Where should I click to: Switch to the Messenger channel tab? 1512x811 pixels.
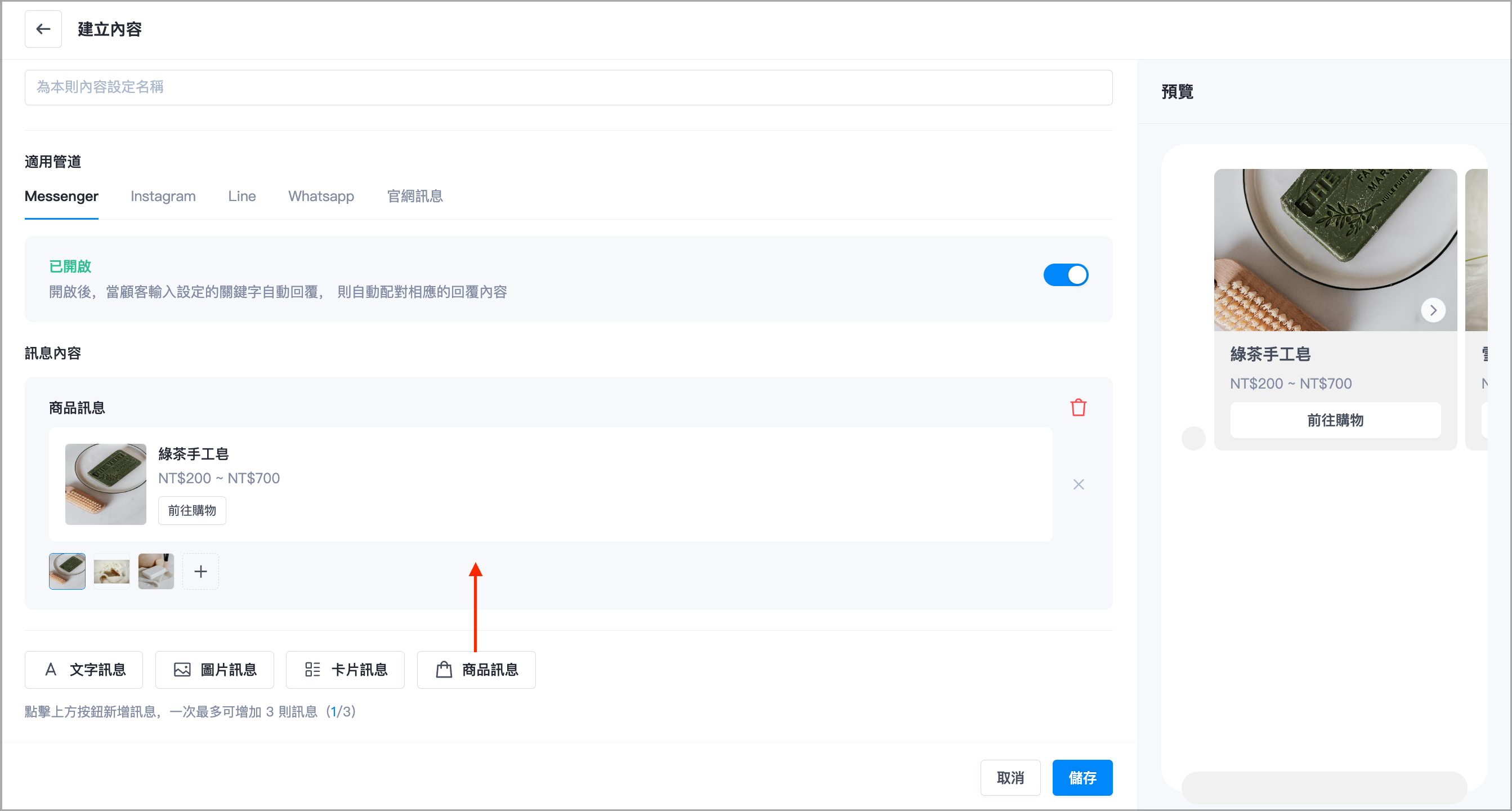pyautogui.click(x=61, y=196)
